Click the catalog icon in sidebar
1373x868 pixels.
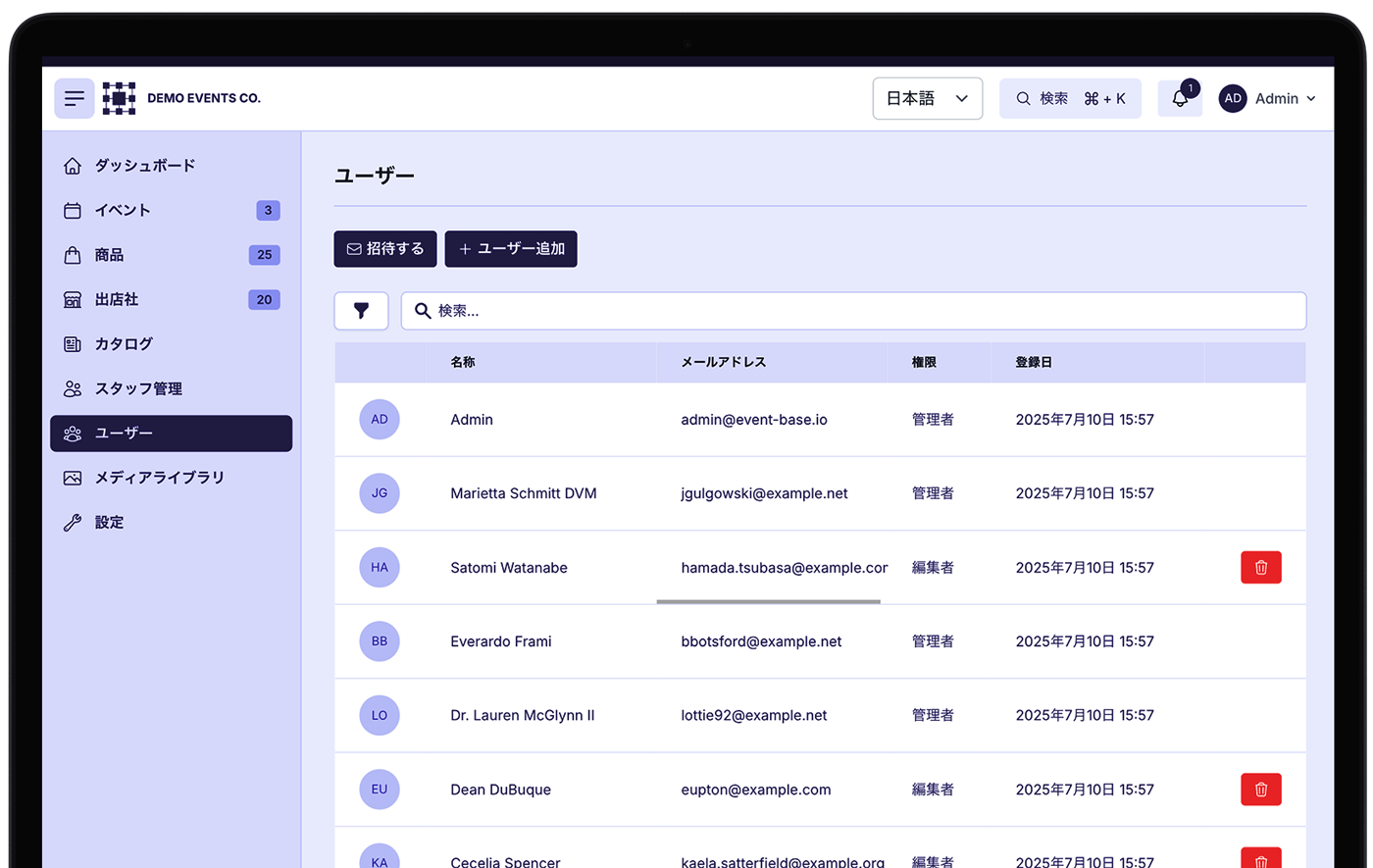click(73, 344)
